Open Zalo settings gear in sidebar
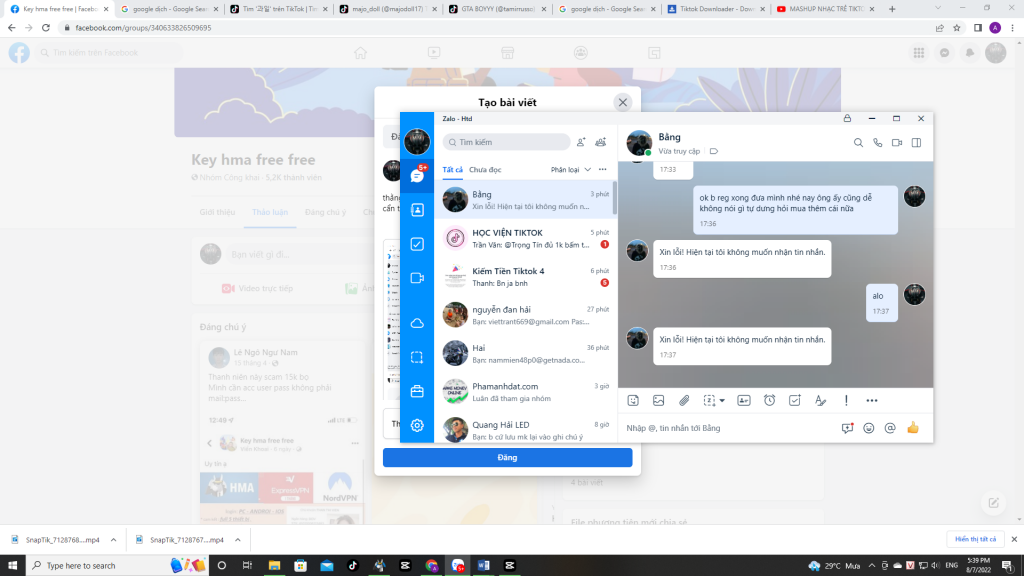1024x576 pixels. coord(417,425)
